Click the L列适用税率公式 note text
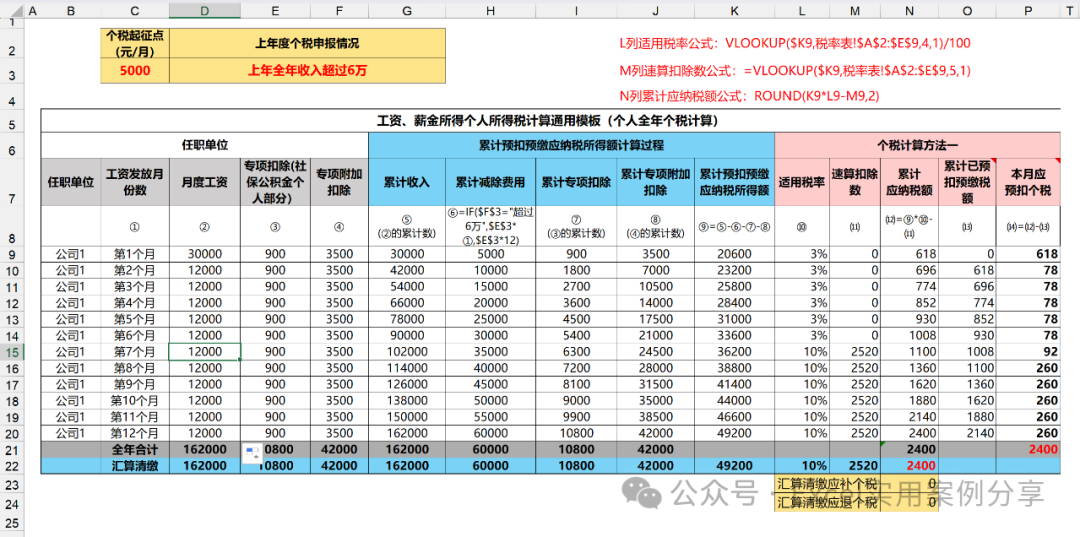 795,43
